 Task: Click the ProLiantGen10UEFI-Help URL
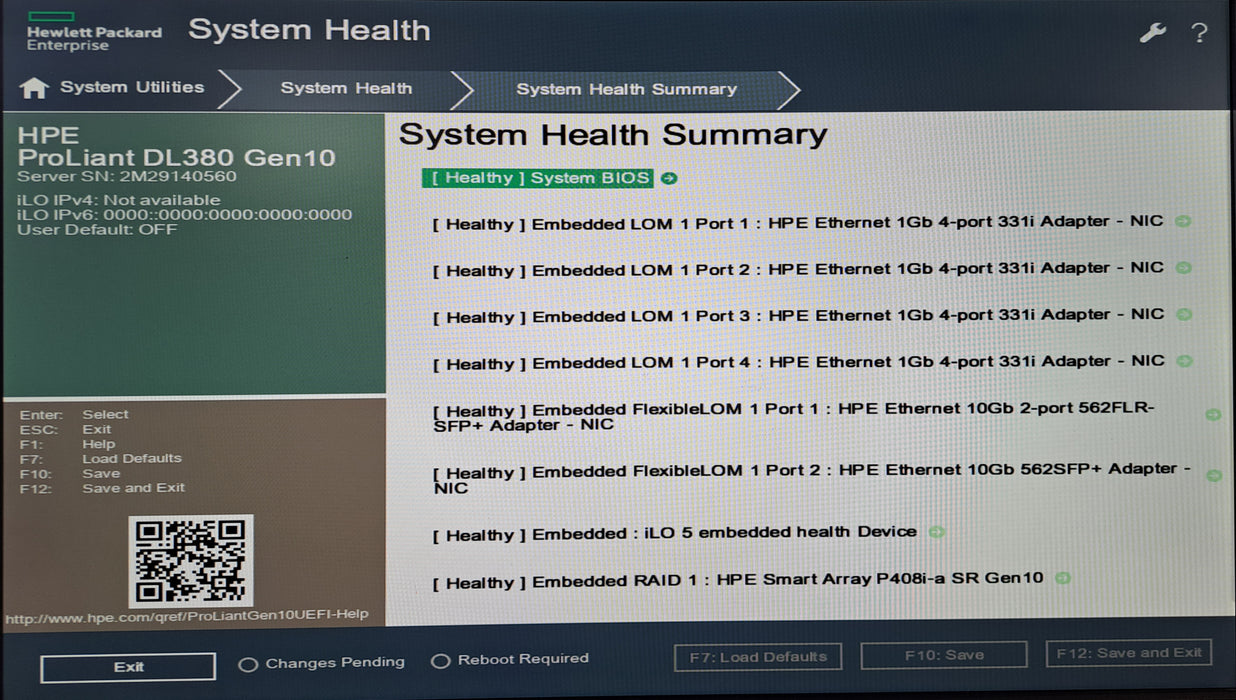[x=187, y=615]
